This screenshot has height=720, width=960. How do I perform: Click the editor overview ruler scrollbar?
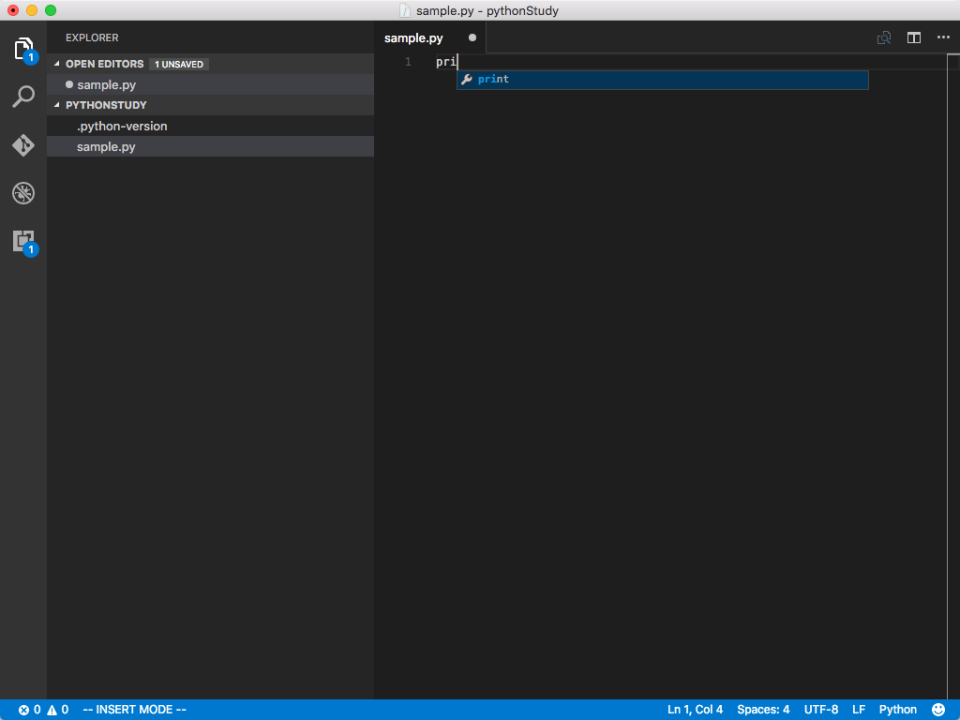click(x=953, y=376)
